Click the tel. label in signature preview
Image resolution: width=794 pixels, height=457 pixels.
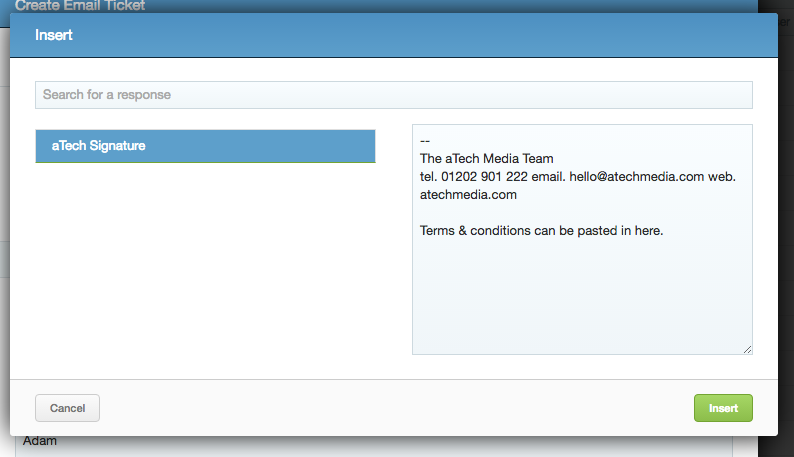tap(428, 177)
